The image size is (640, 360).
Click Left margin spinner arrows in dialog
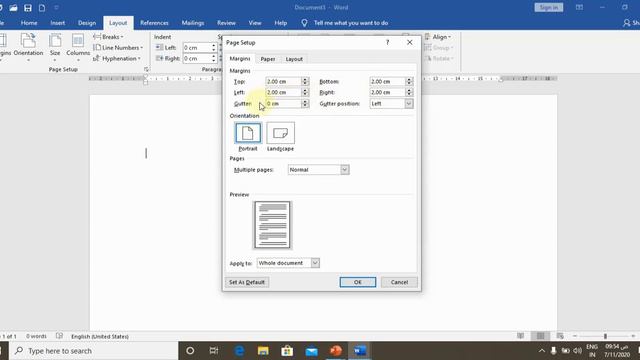click(305, 92)
